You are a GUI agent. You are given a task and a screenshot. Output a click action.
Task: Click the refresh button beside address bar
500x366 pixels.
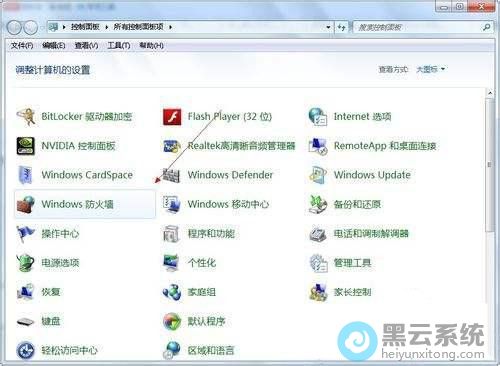point(342,27)
